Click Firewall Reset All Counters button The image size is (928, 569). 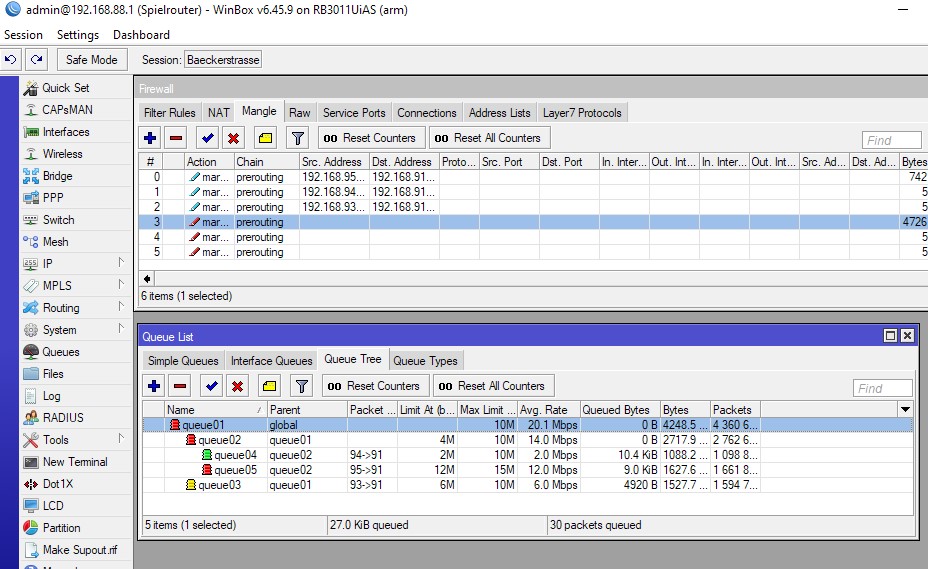click(x=489, y=138)
